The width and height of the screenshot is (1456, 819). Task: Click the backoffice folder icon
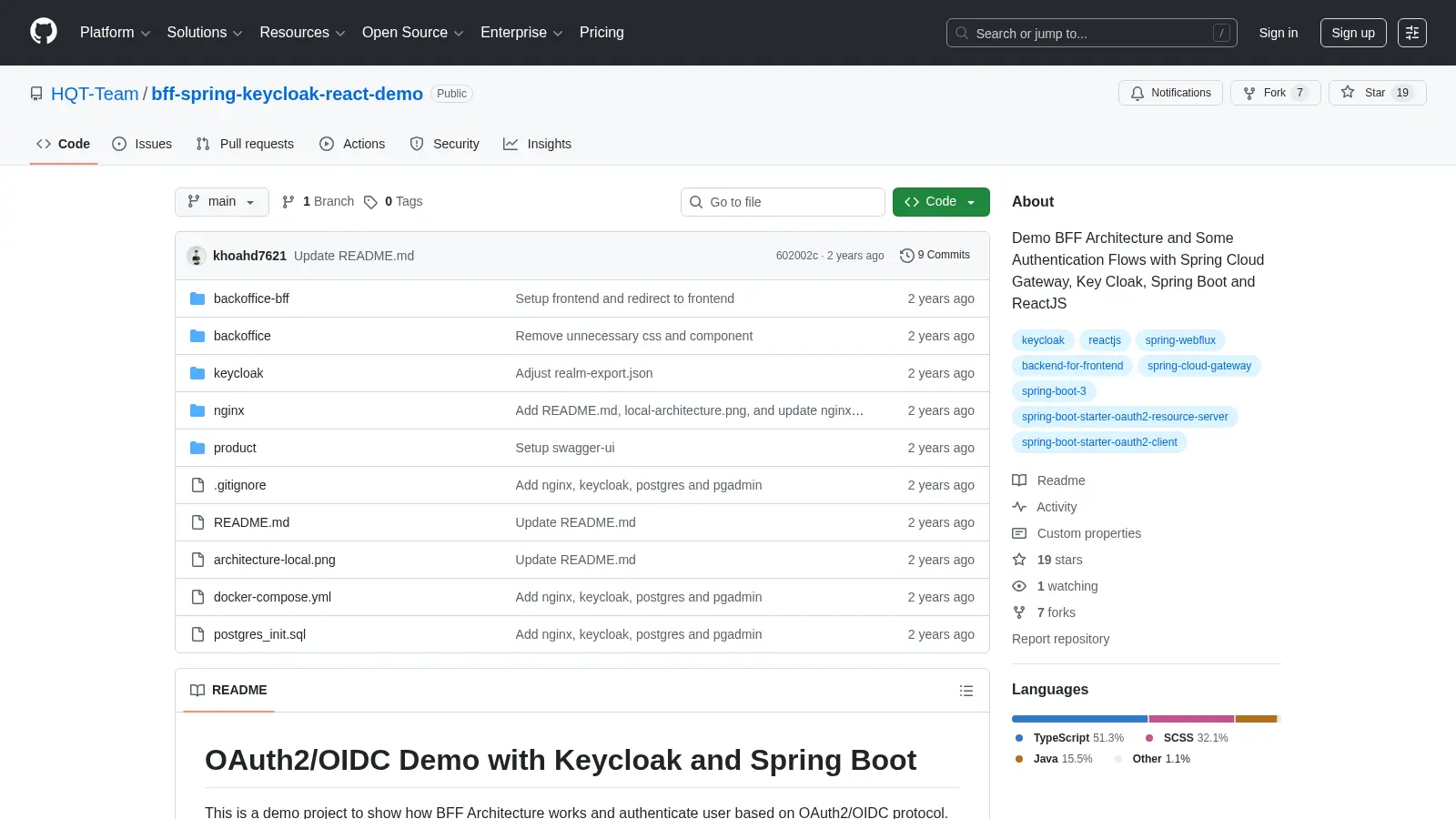[197, 336]
